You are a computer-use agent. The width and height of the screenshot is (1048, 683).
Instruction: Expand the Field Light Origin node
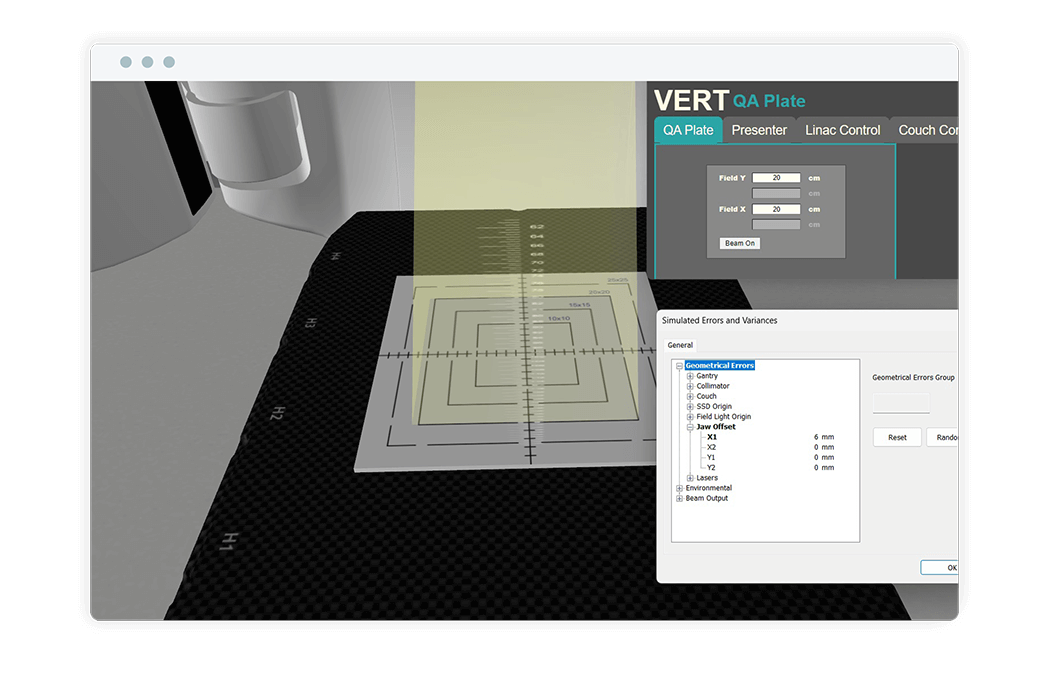690,416
